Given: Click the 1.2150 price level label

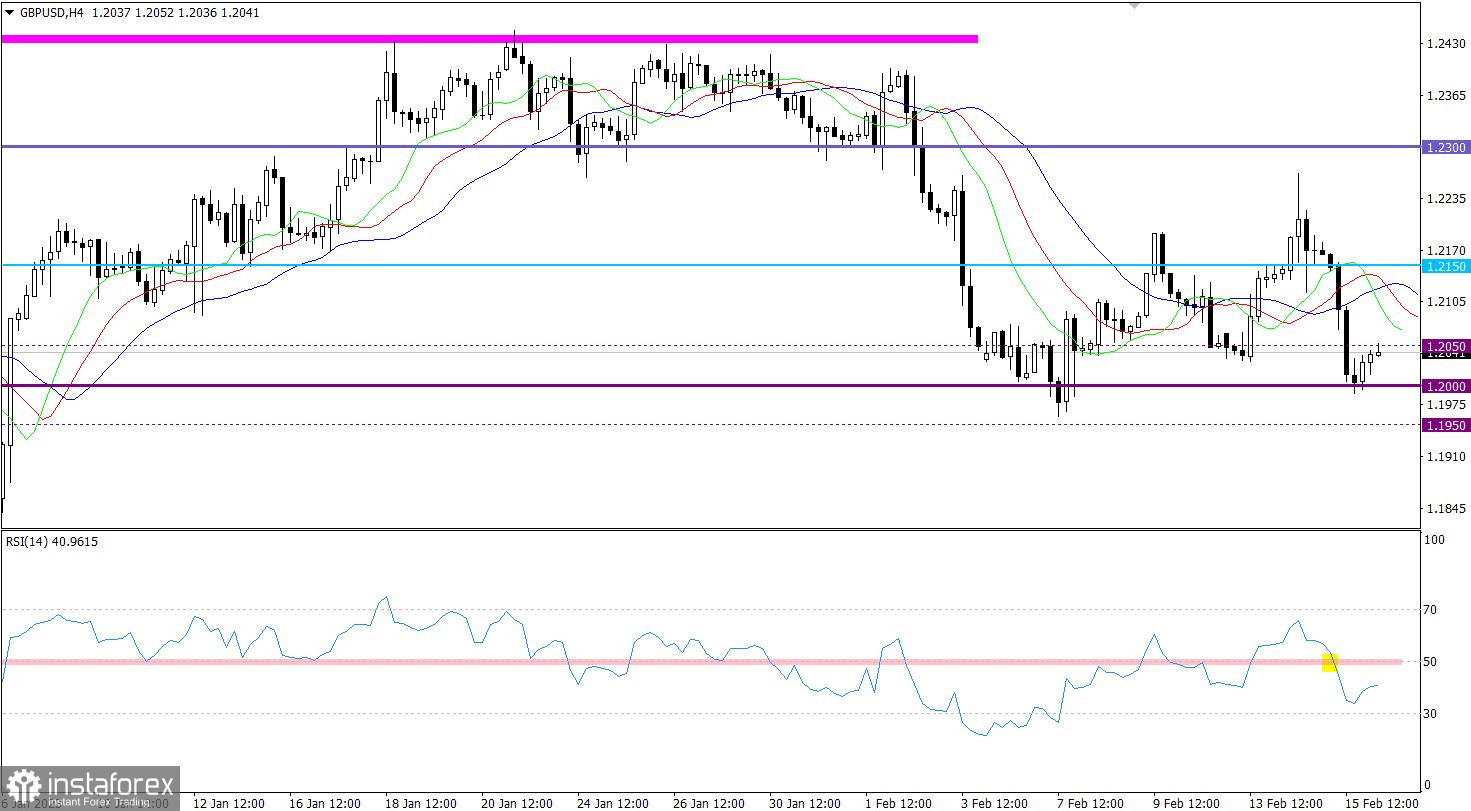Looking at the screenshot, I should [x=1446, y=266].
